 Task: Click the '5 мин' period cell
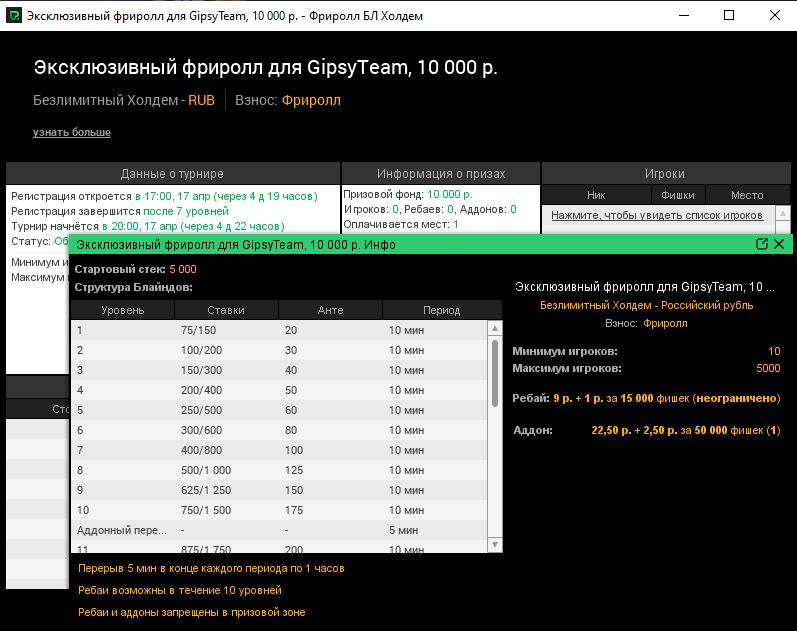click(x=404, y=530)
